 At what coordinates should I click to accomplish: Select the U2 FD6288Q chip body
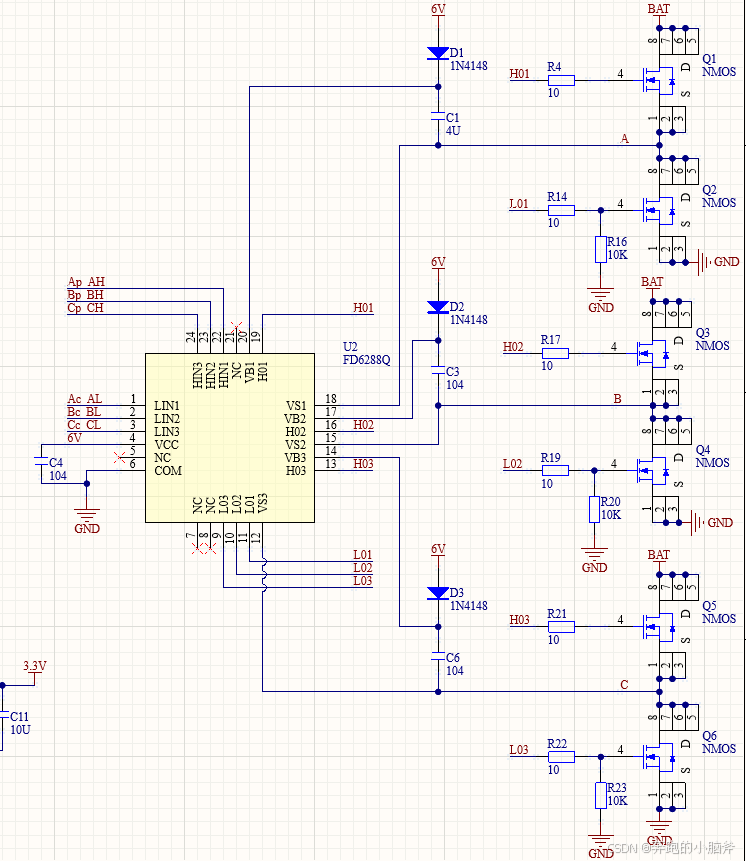coord(229,438)
